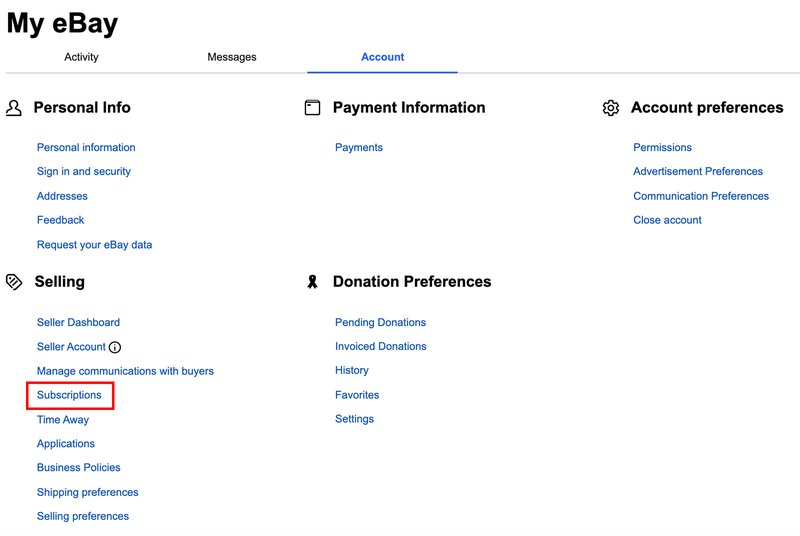Open Sign in and security
Image resolution: width=800 pixels, height=536 pixels.
[84, 171]
